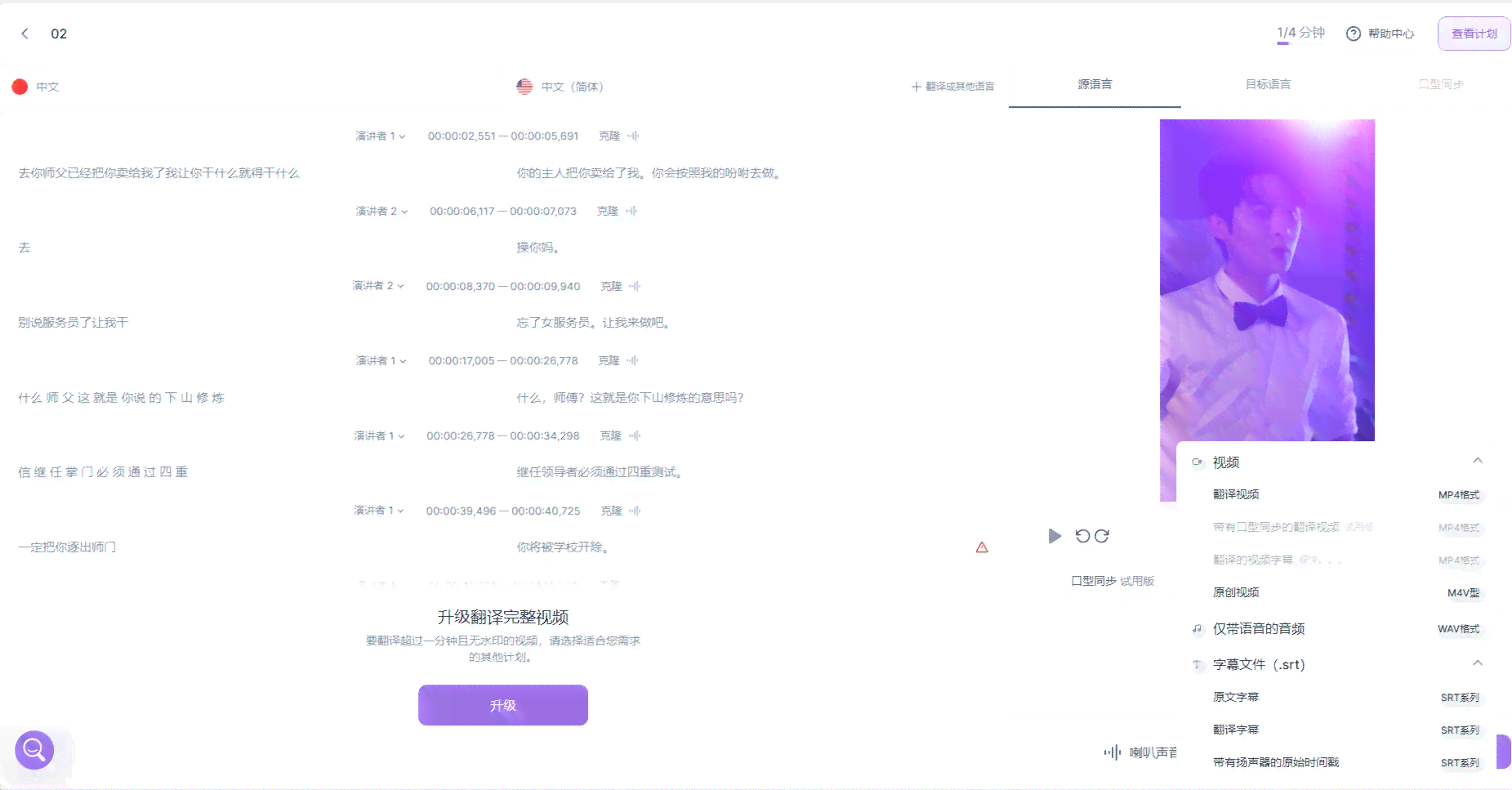Play waveform audio for segment 00:00:02,551
The image size is (1512, 790).
633,136
